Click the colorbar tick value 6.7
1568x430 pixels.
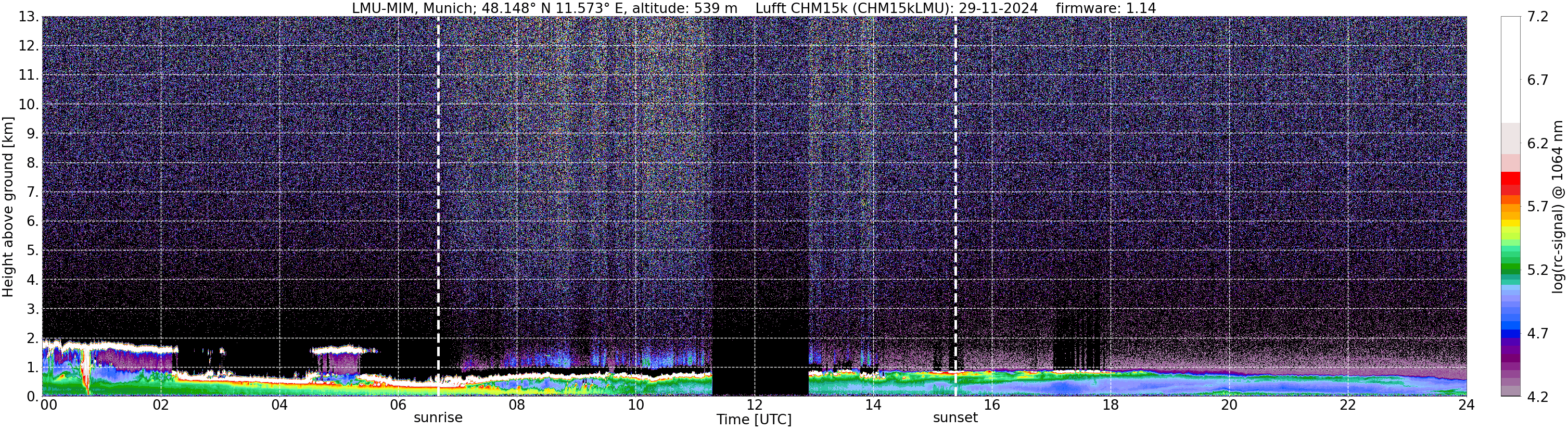tap(1538, 80)
